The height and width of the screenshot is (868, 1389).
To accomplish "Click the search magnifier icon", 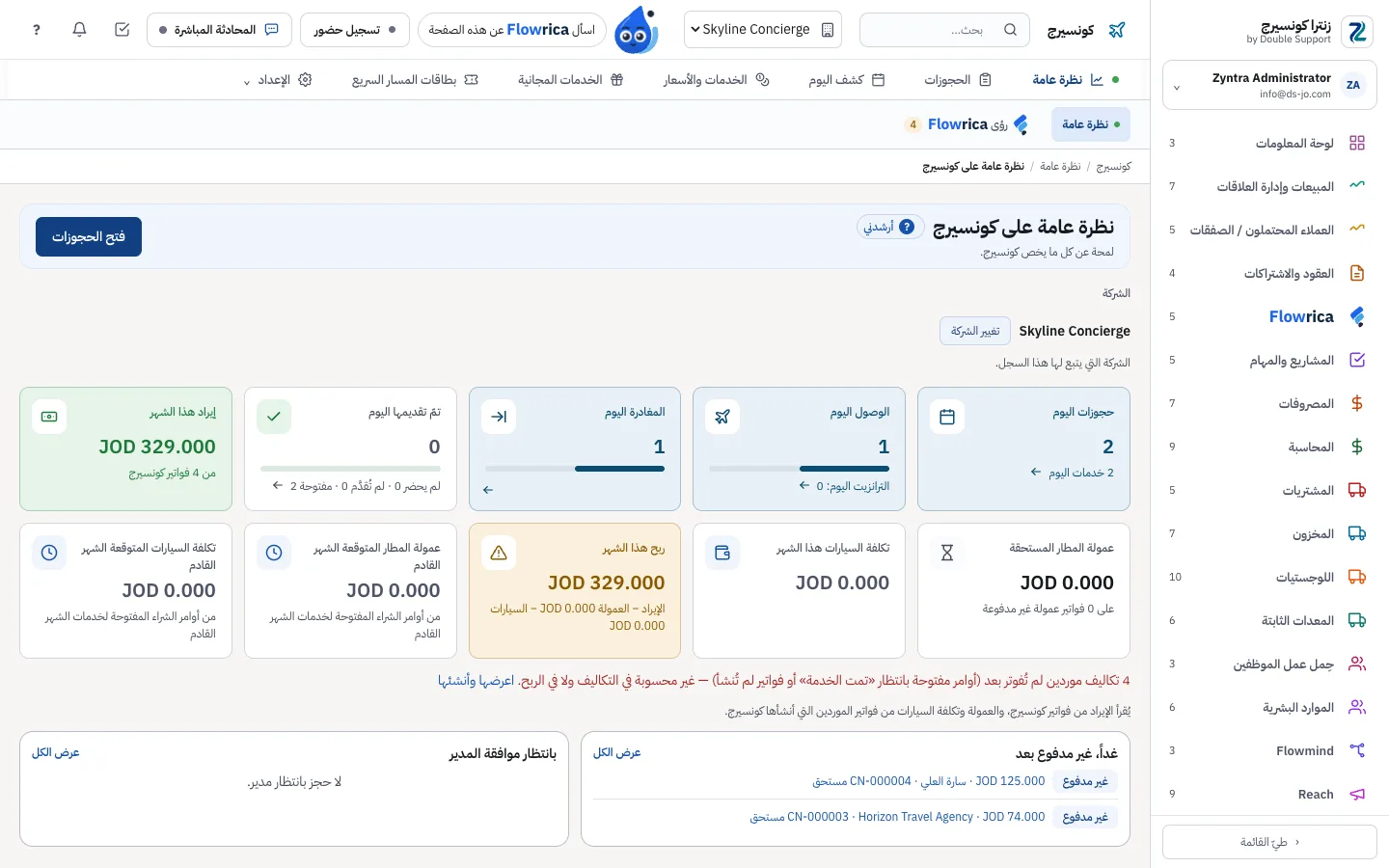I will click(1010, 30).
